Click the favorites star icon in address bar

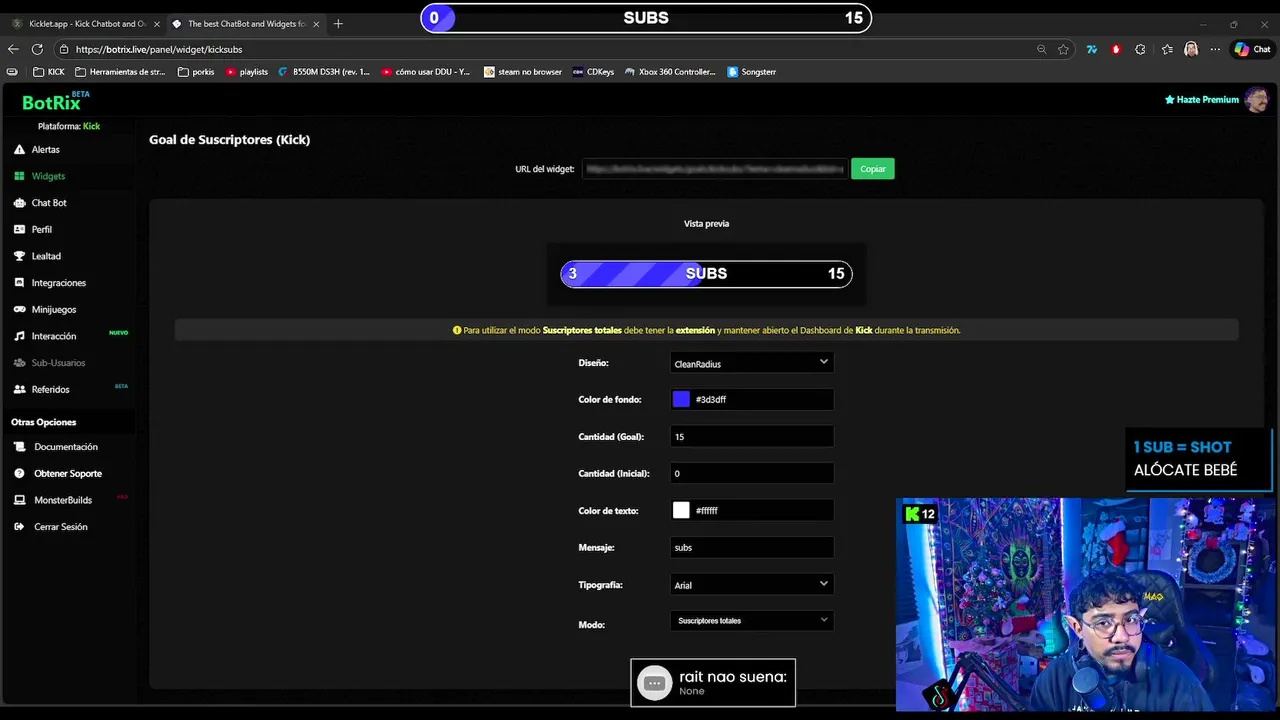[x=1063, y=49]
